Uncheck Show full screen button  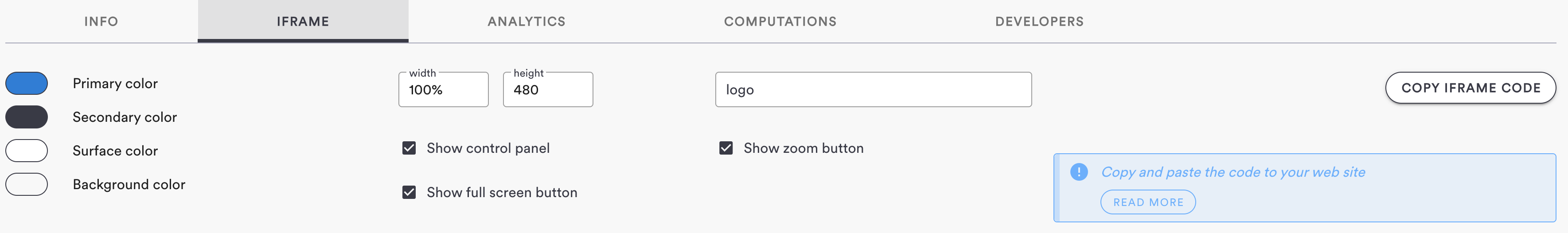409,193
